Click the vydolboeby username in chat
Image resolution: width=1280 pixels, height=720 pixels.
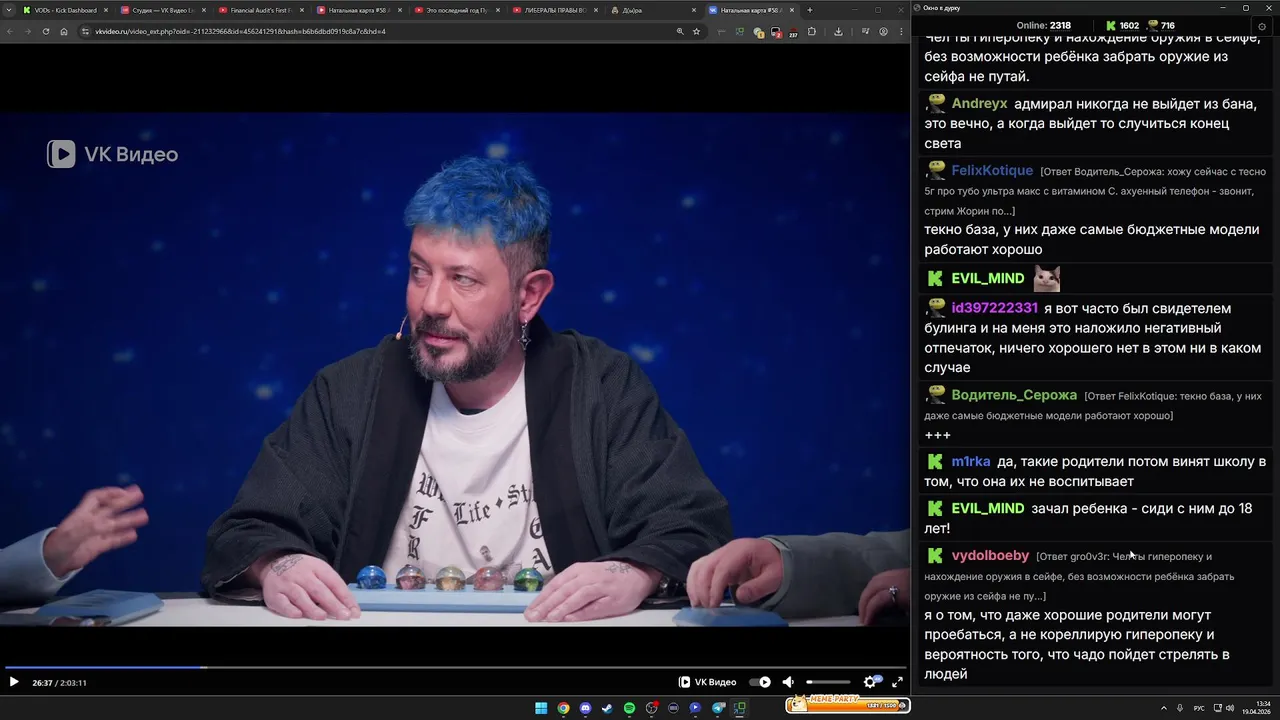[990, 556]
